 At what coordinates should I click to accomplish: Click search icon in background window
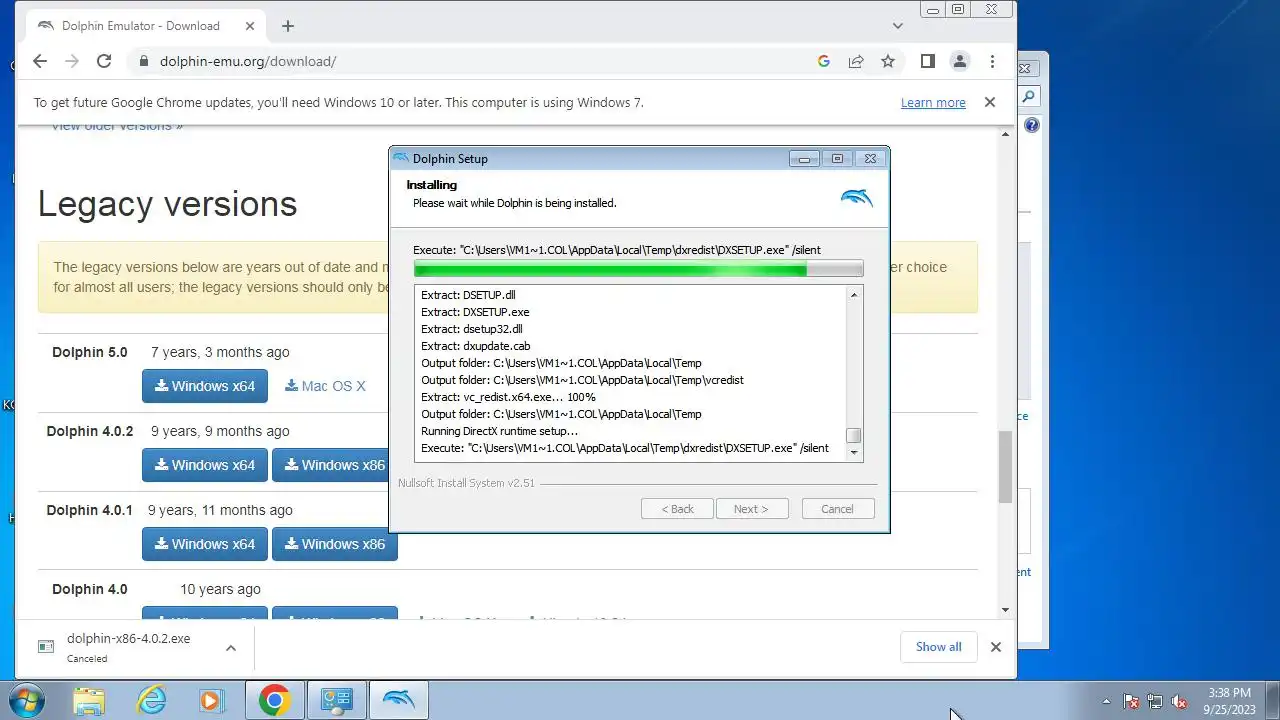tap(1029, 97)
